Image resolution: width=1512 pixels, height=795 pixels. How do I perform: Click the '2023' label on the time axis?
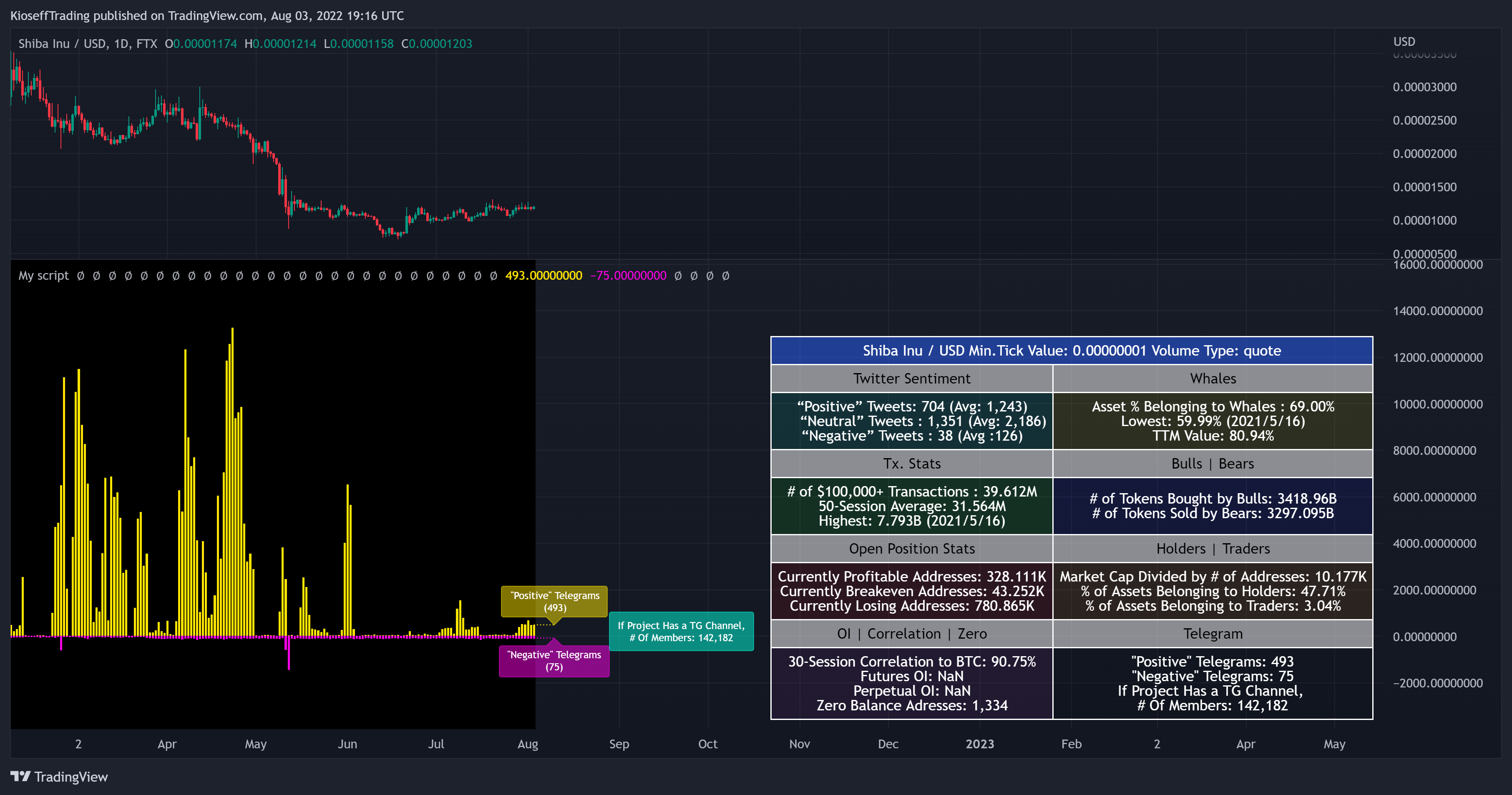980,744
